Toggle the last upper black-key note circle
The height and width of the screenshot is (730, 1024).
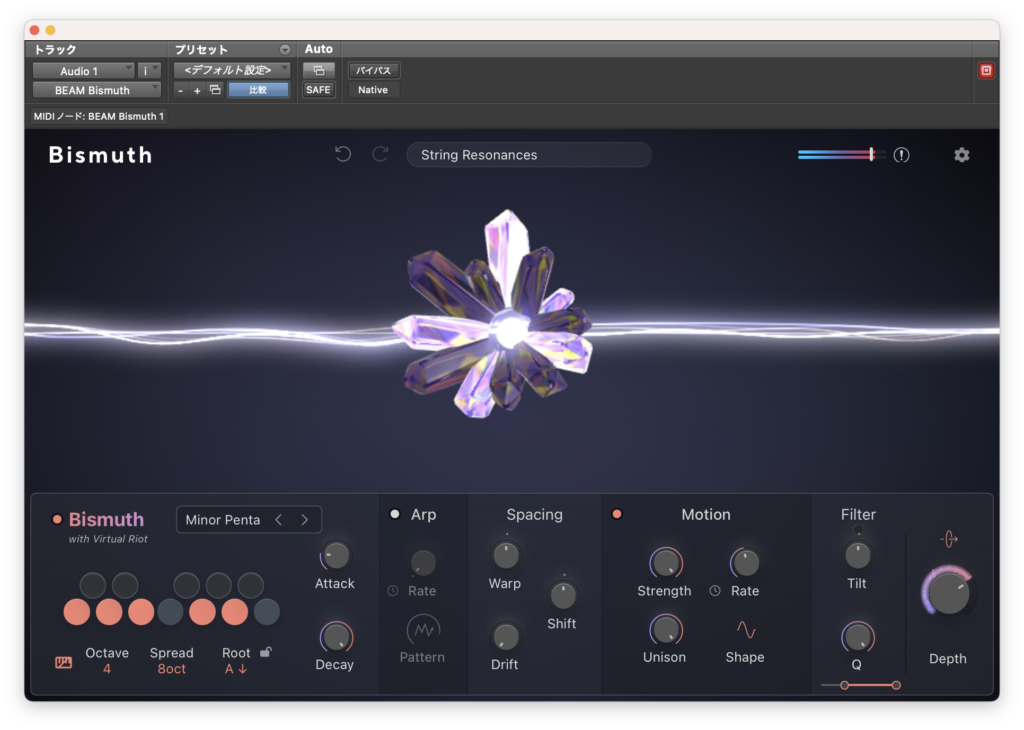251,585
